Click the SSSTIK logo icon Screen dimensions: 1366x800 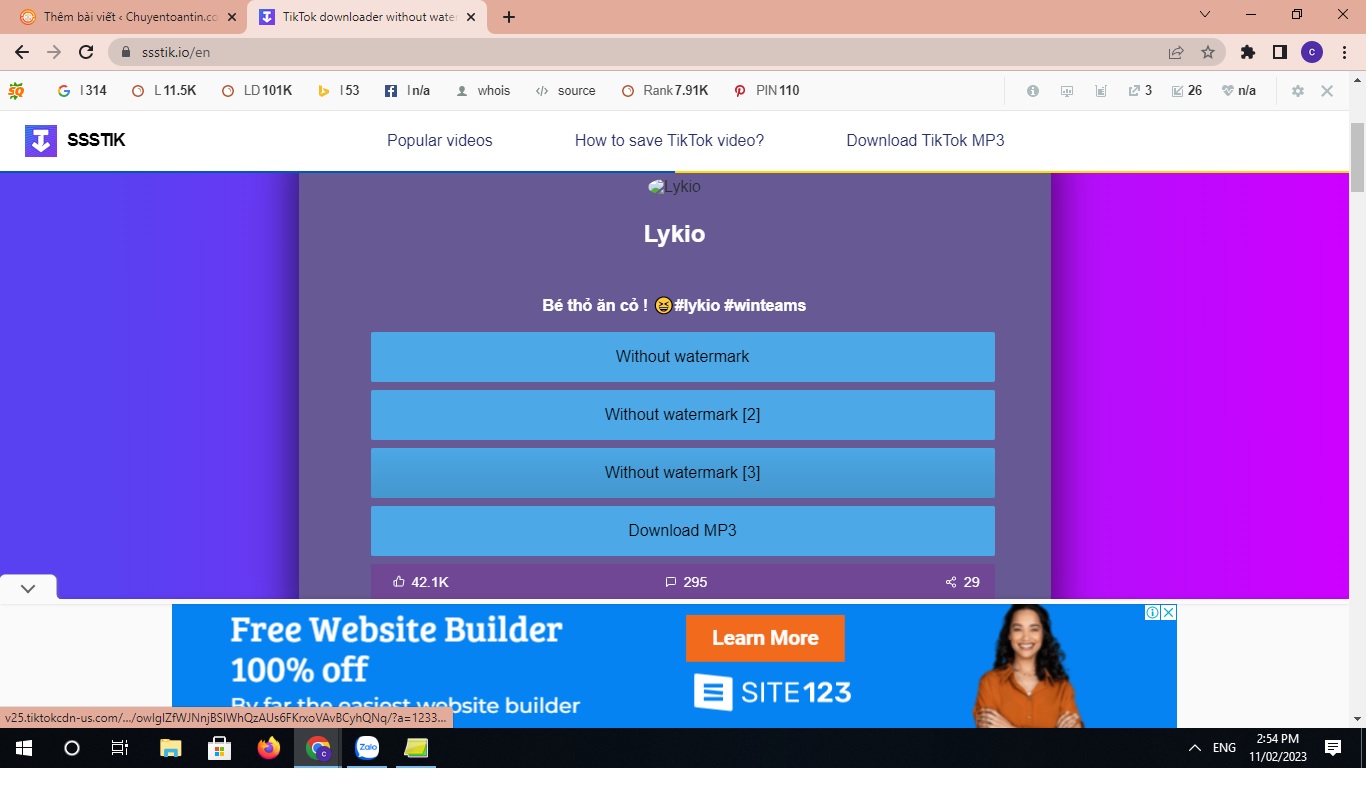click(41, 141)
